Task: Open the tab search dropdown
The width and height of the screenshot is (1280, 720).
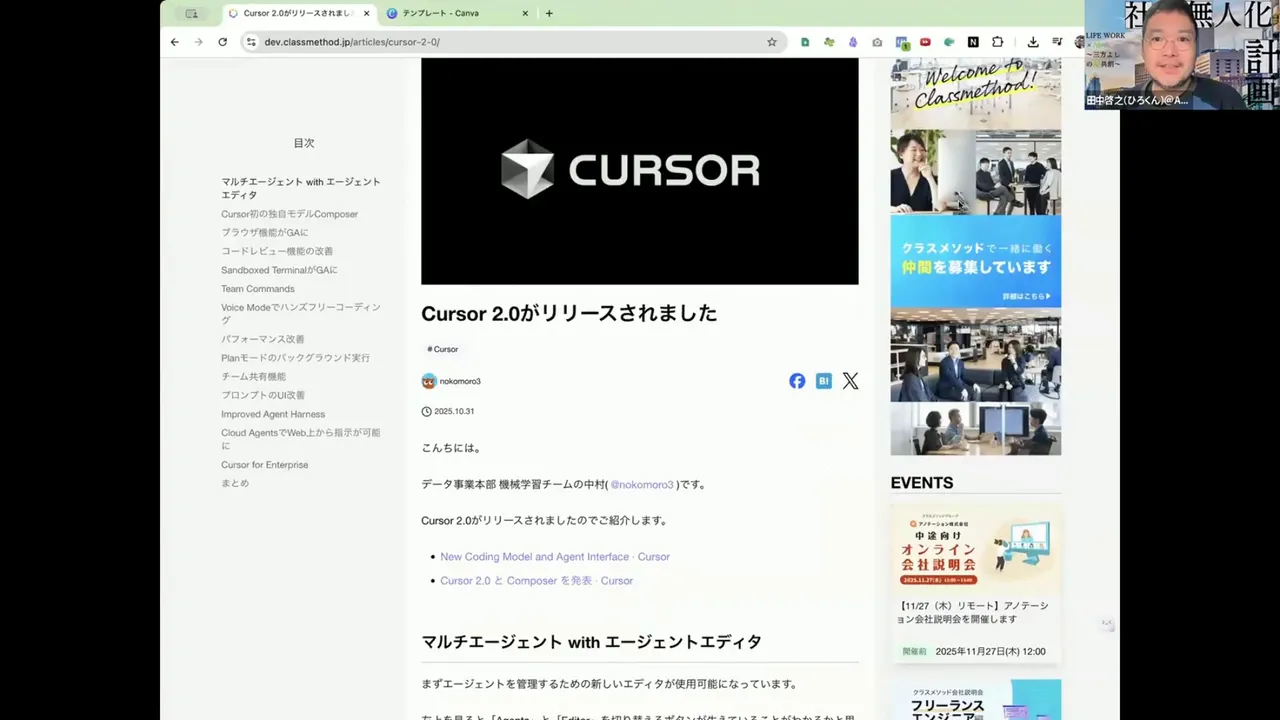Action: point(192,13)
